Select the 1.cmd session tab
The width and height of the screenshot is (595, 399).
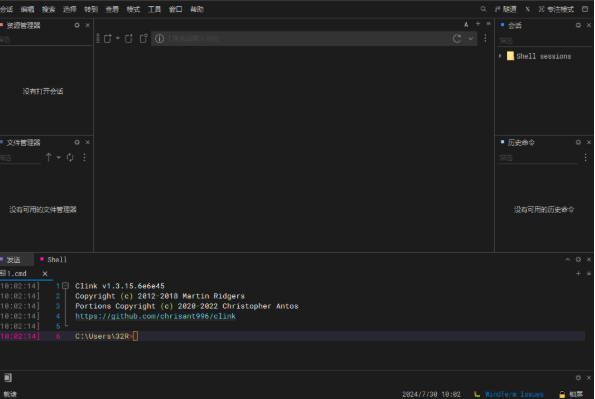16,273
